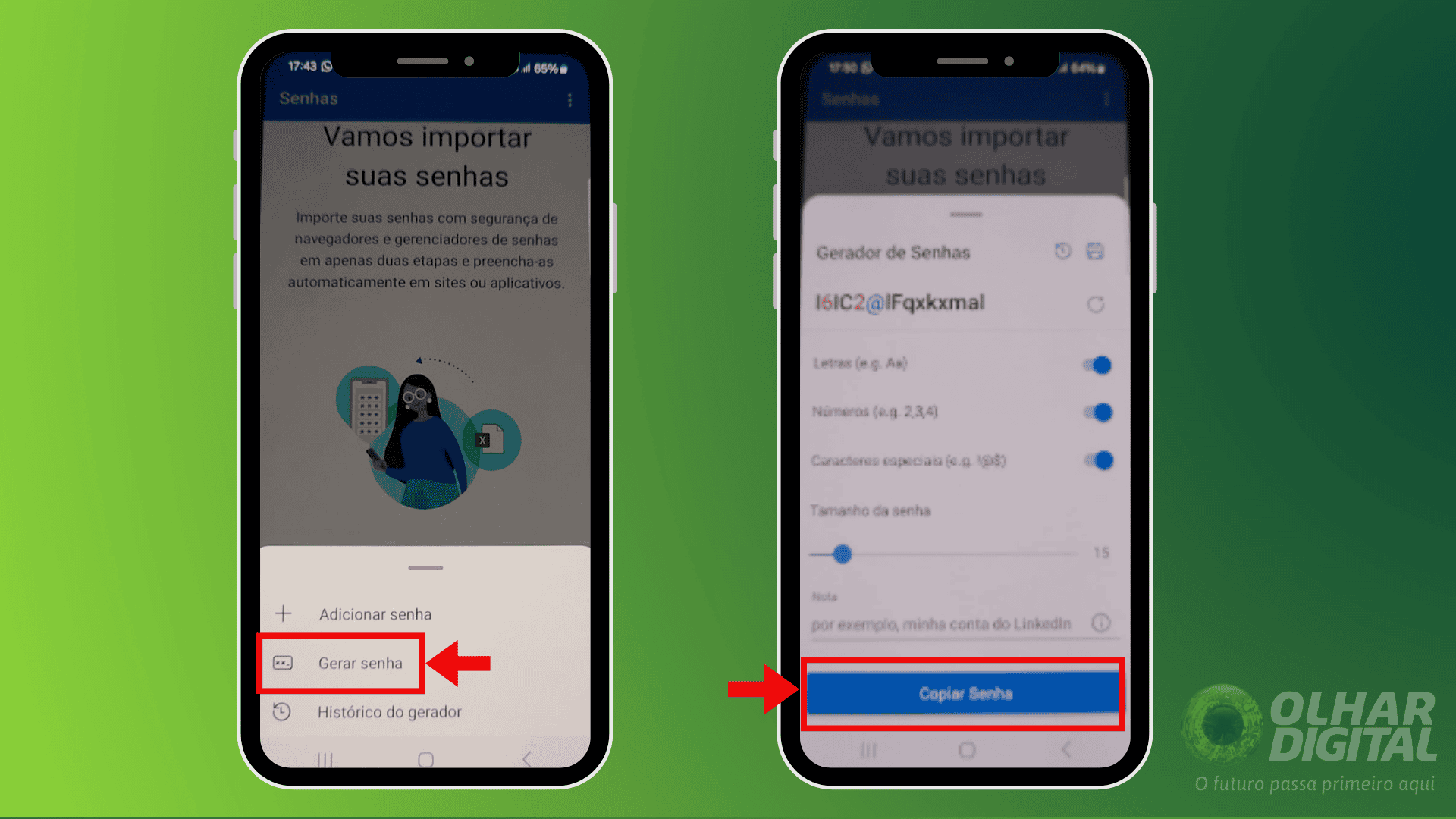Toggle Caracteres especiais switch
This screenshot has width=1456, height=819.
pyautogui.click(x=1097, y=459)
